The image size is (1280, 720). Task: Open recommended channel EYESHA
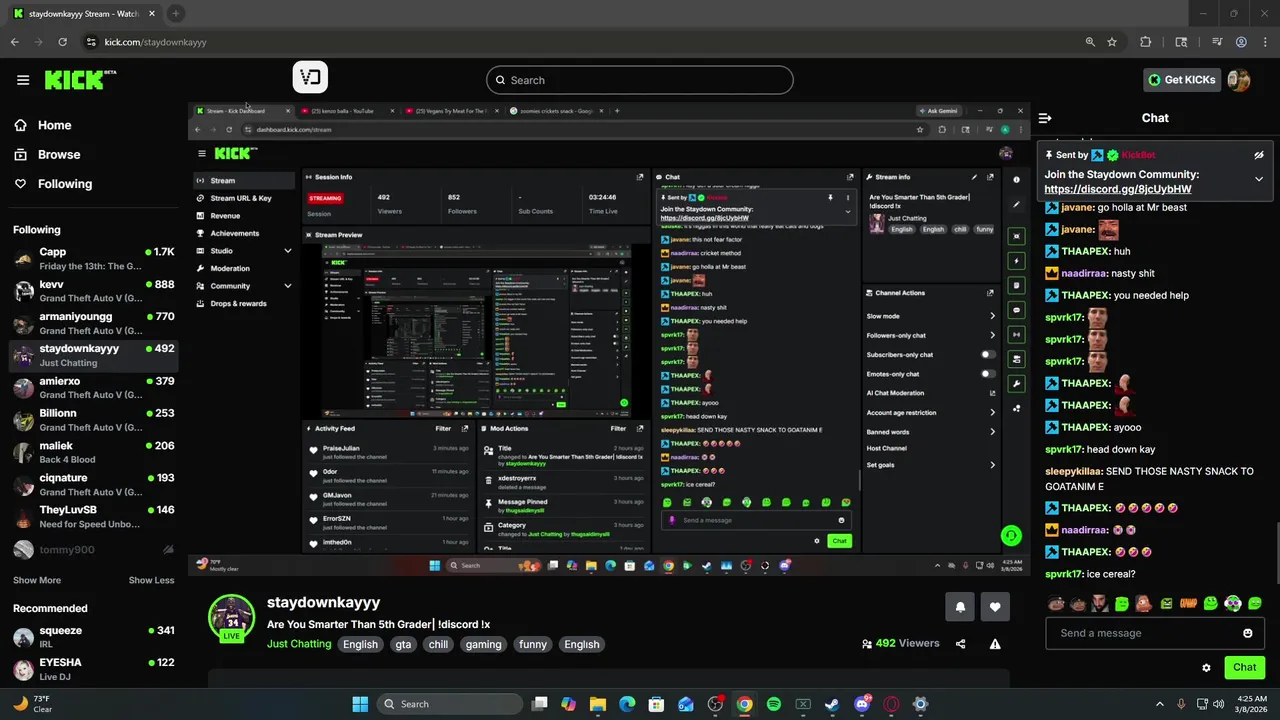click(x=93, y=669)
